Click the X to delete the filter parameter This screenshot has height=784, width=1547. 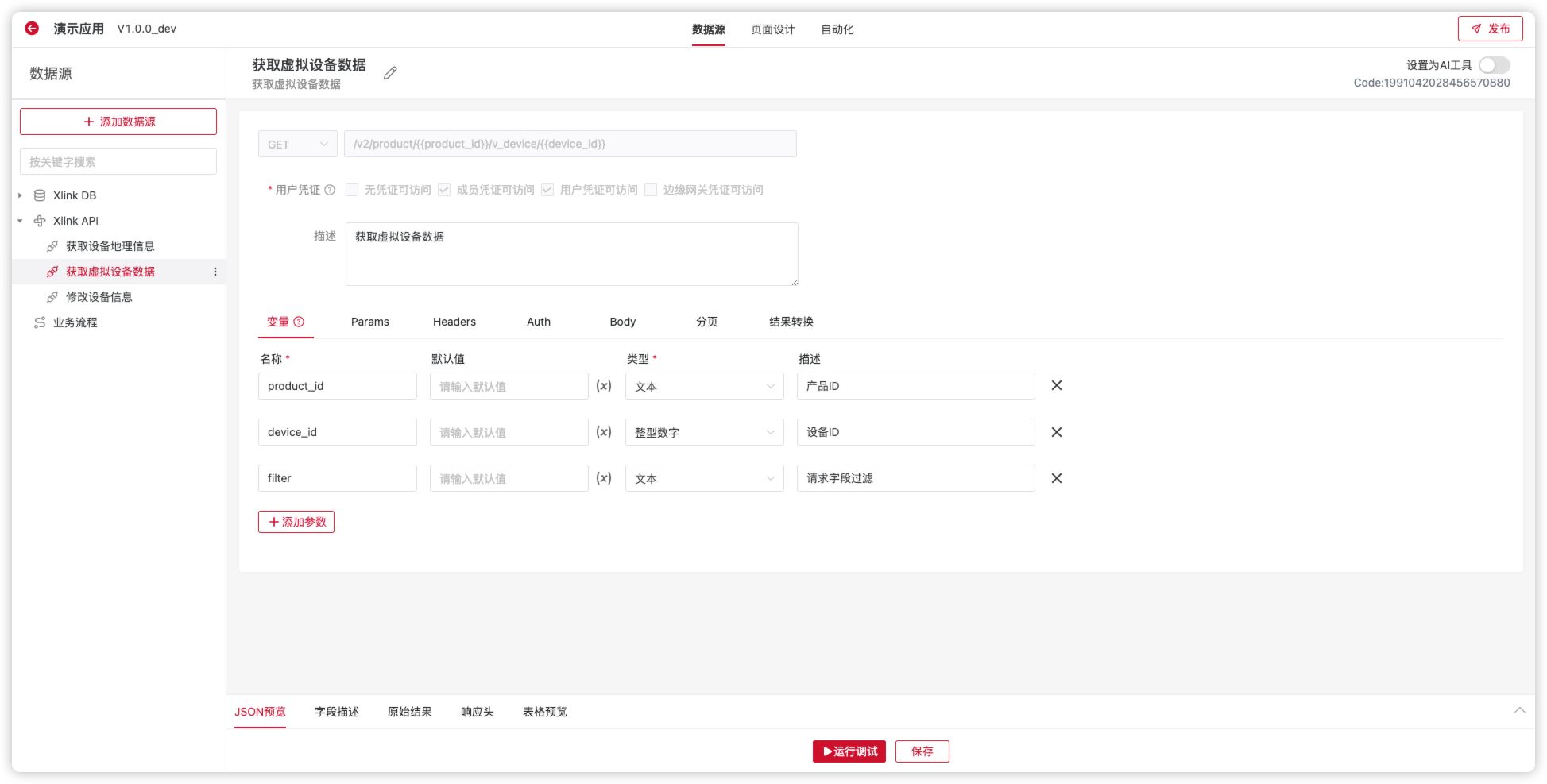click(x=1057, y=477)
